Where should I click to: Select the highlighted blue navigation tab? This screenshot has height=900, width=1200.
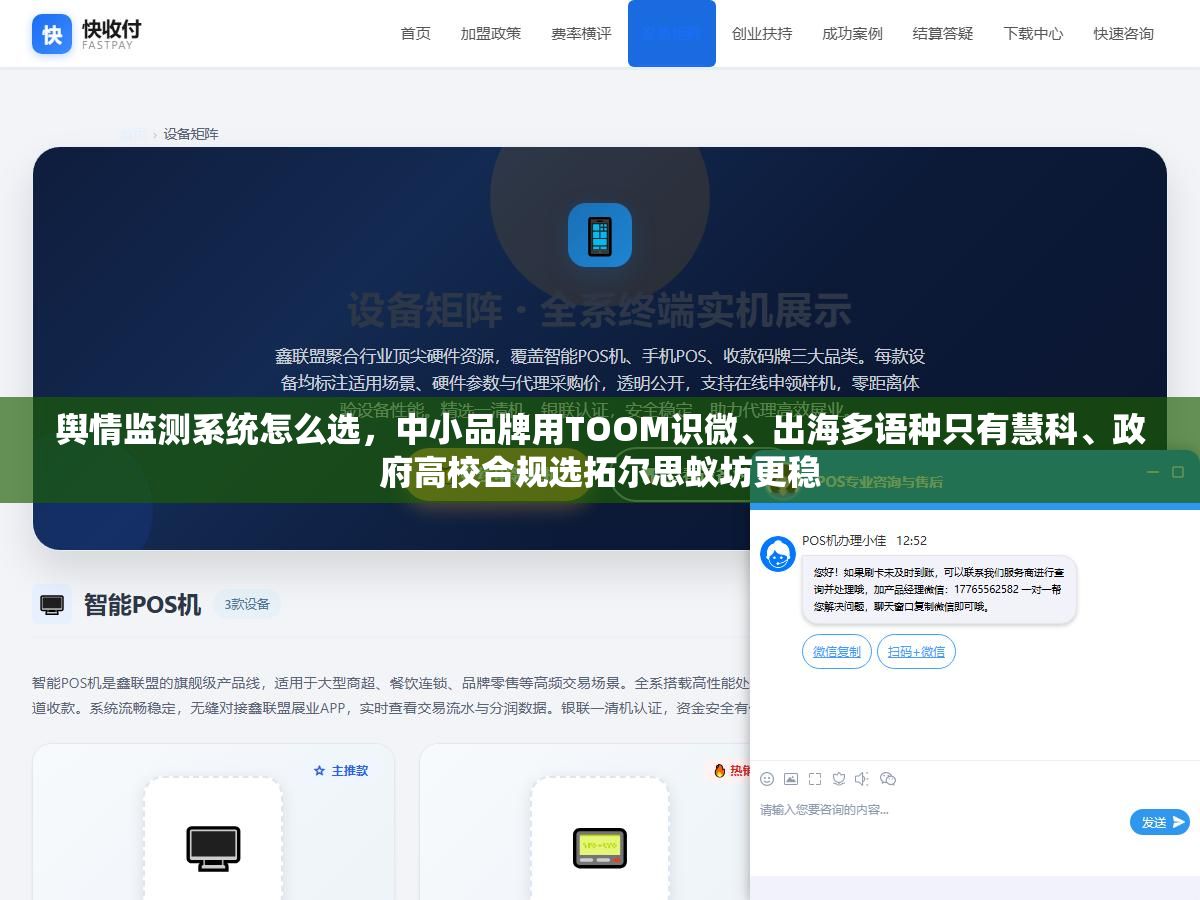672,33
